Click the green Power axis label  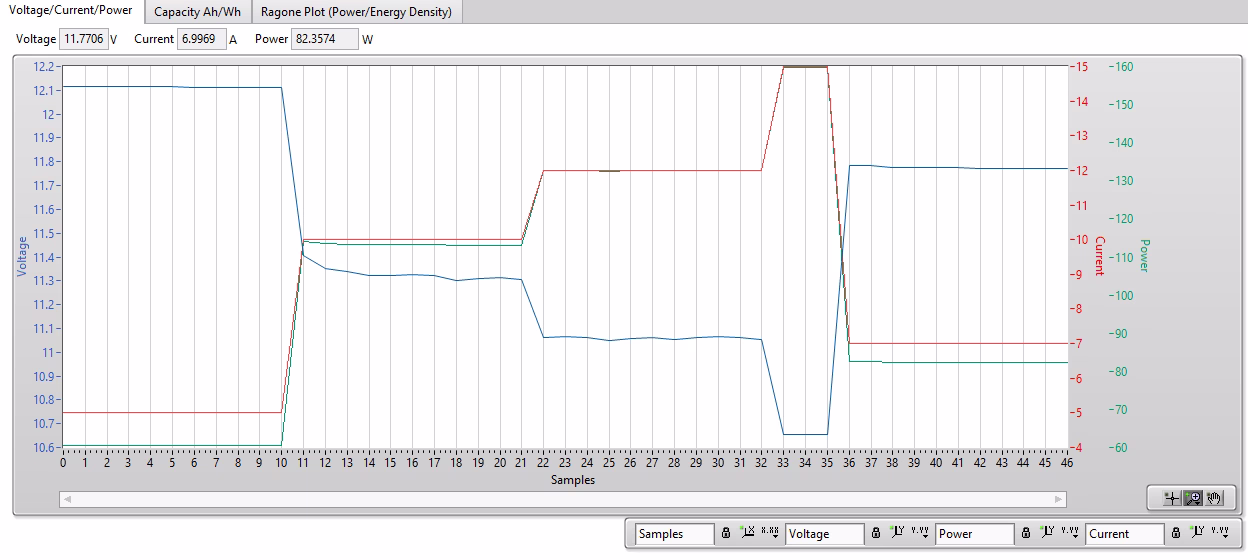click(x=1145, y=256)
